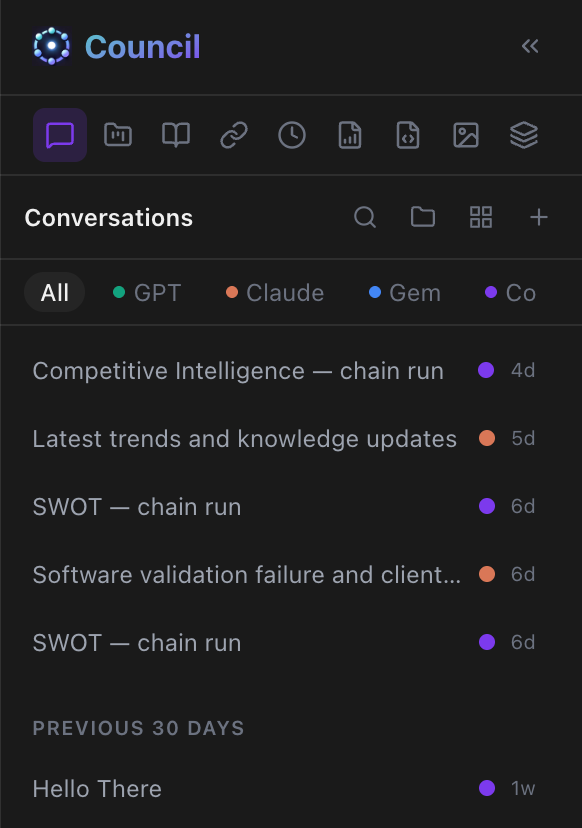582x828 pixels.
Task: Open the History clock icon
Action: (291, 135)
